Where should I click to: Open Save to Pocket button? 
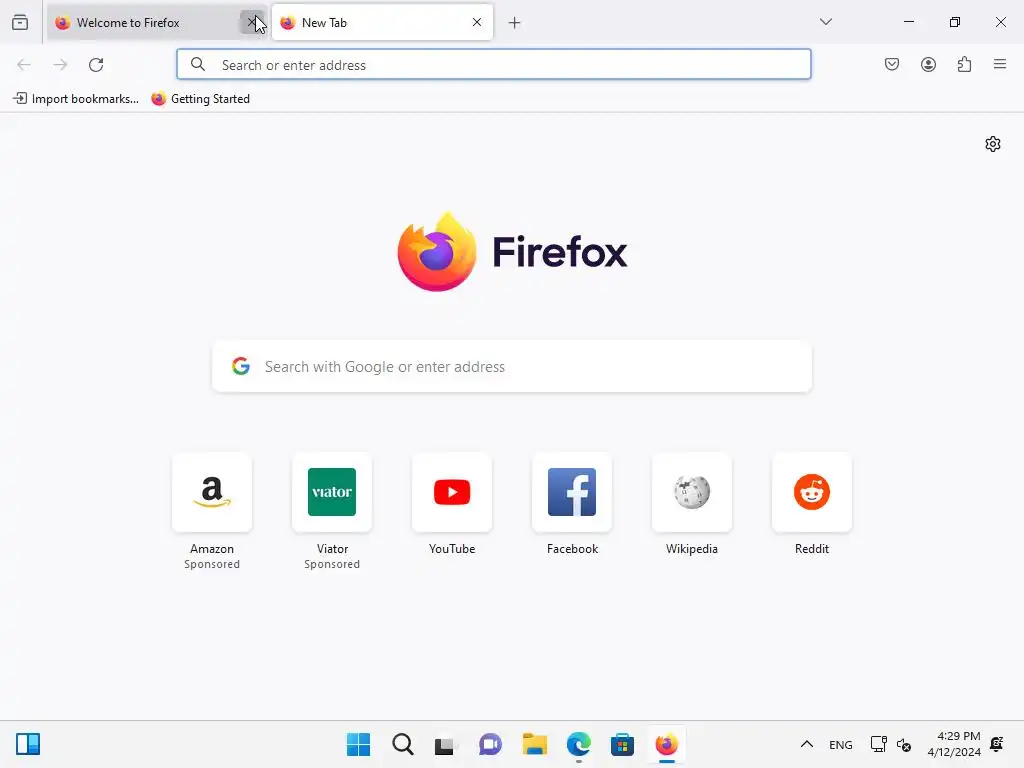(x=891, y=65)
